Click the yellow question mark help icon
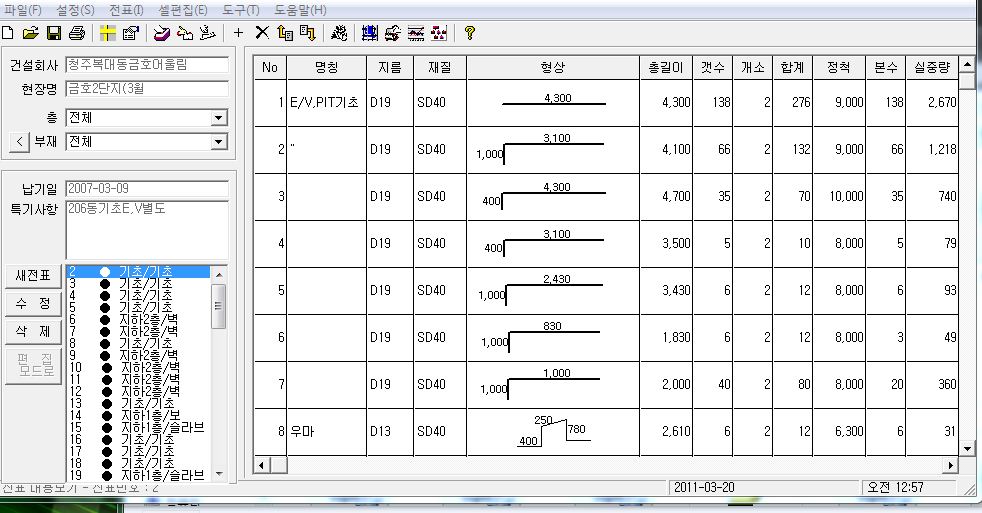This screenshot has height=513, width=982. [470, 33]
